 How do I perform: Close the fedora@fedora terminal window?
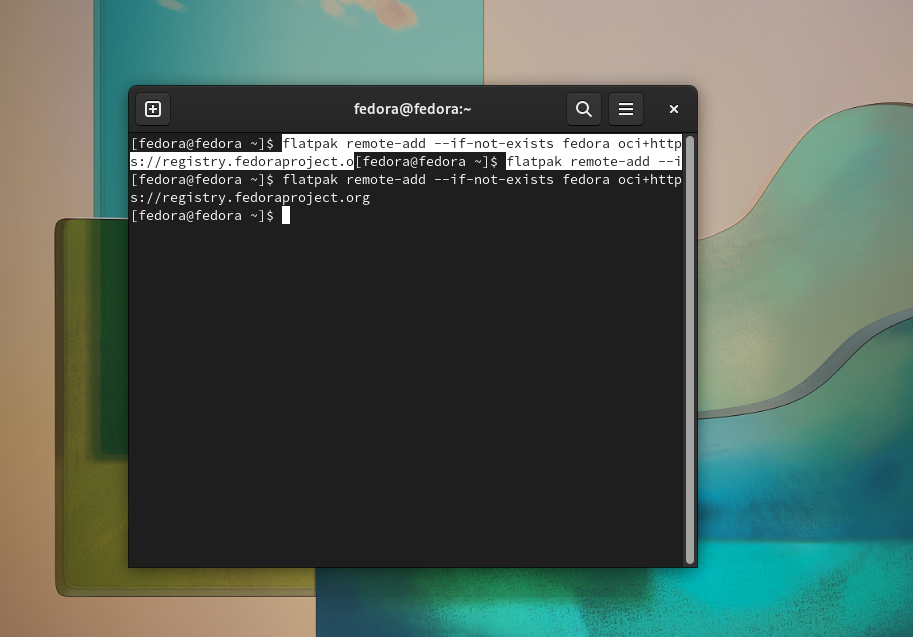tap(674, 109)
